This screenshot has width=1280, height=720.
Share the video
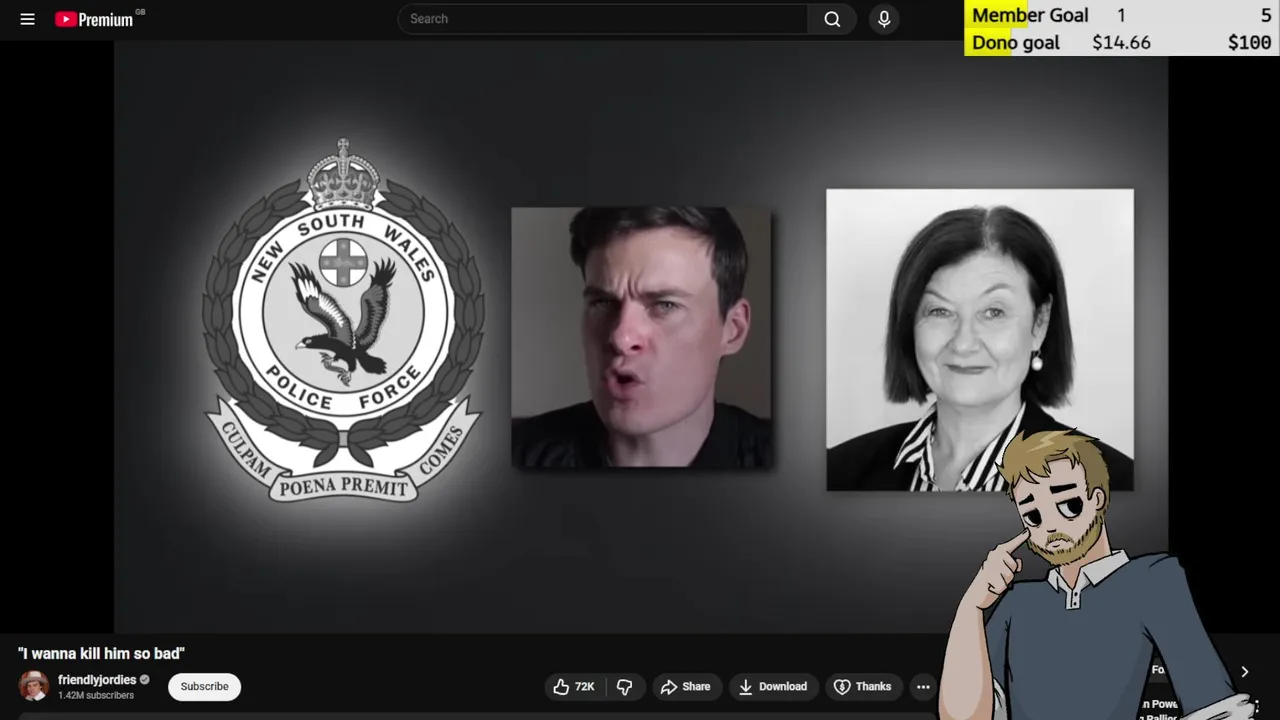[685, 687]
